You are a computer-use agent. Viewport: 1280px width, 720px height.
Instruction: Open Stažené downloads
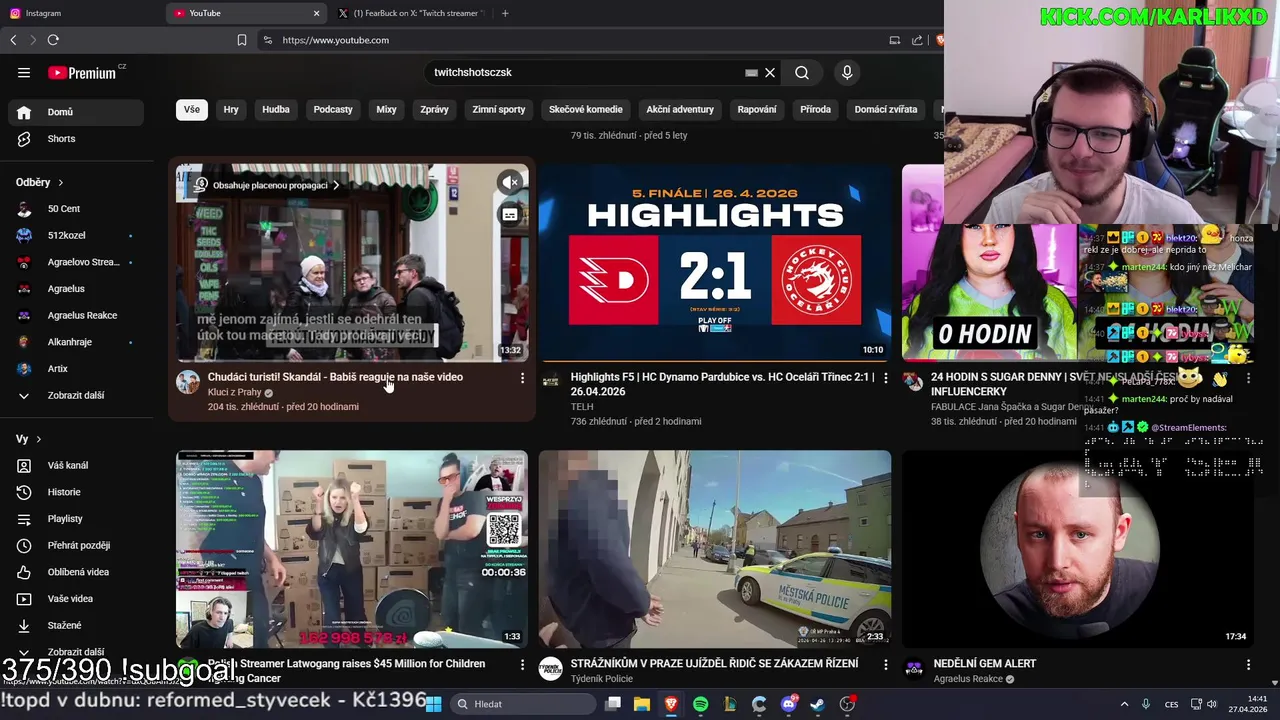pos(76,625)
